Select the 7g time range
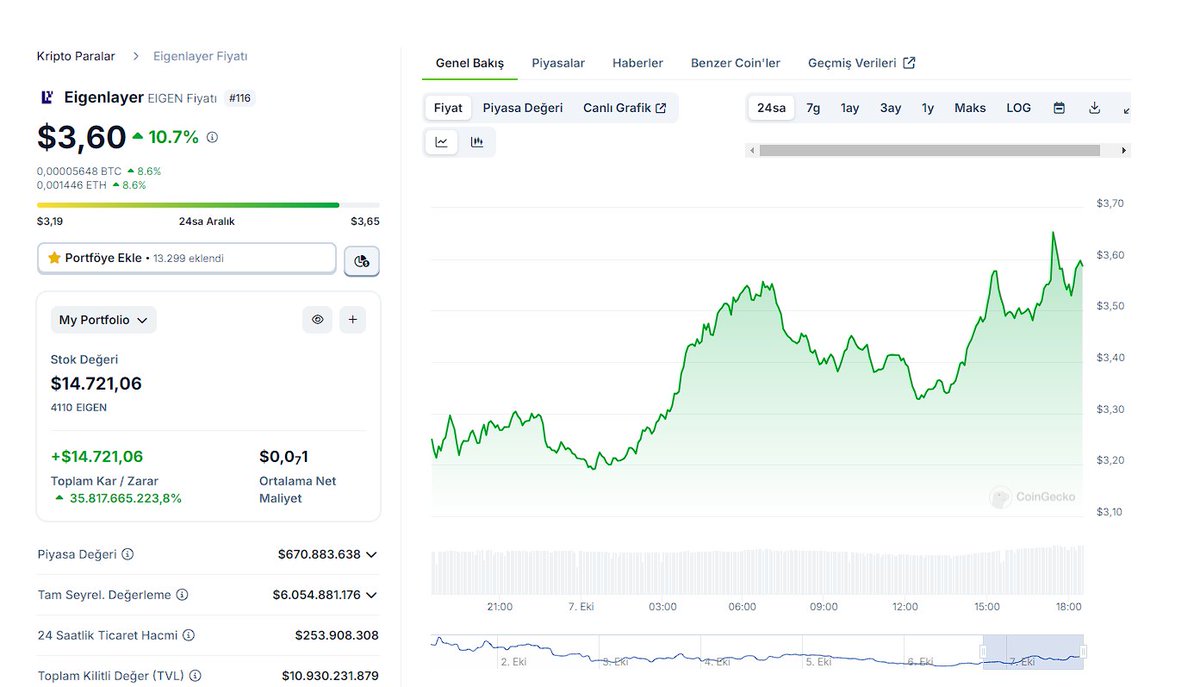 [813, 108]
